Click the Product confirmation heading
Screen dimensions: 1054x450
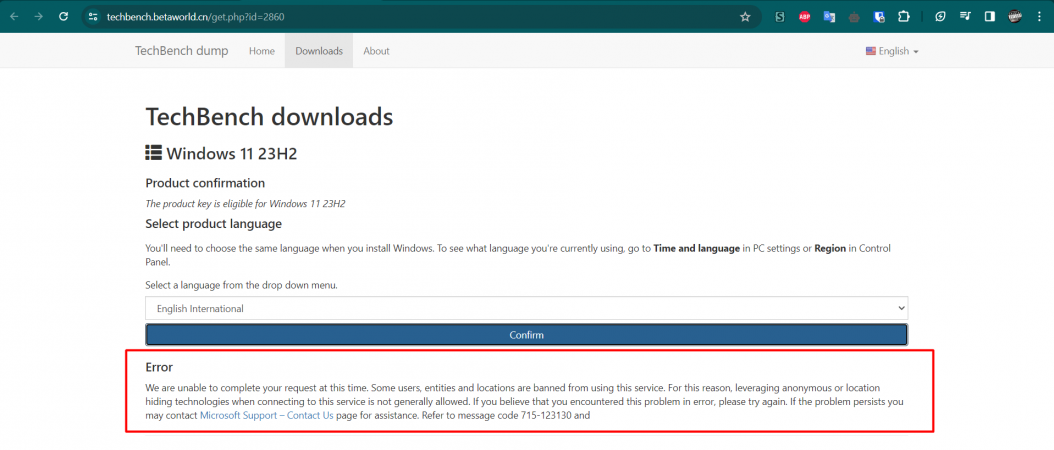coord(205,183)
